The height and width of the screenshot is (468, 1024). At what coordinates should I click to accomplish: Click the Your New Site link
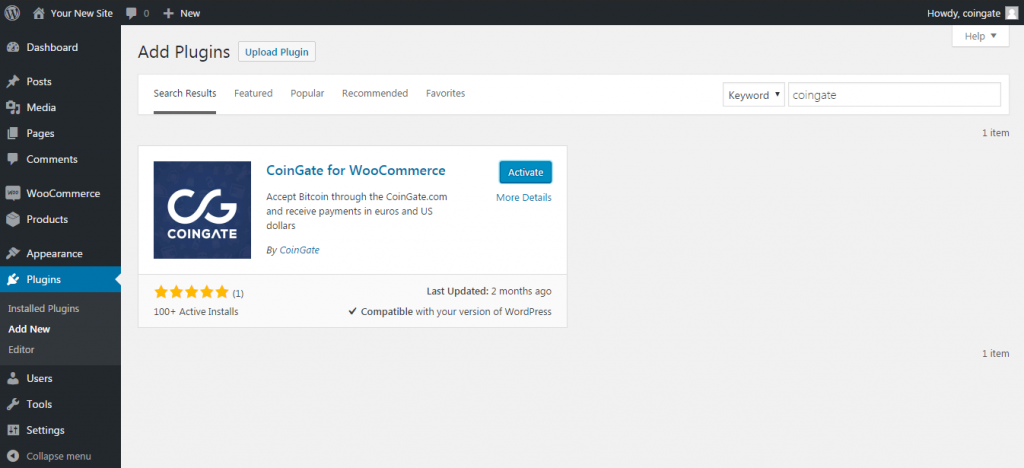(82, 13)
